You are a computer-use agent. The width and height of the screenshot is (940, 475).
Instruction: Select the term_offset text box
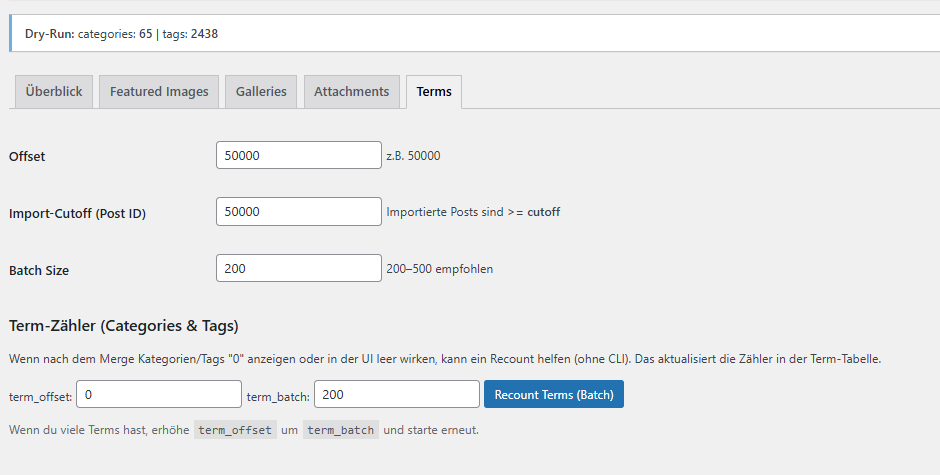coord(158,395)
